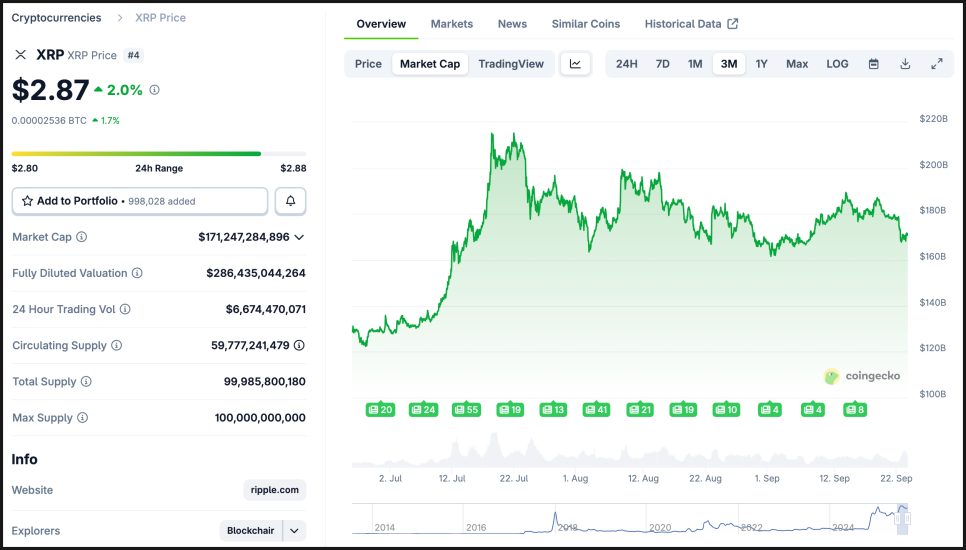Click the $171,247,284,896 market cap value
This screenshot has height=550, width=966.
pos(244,237)
